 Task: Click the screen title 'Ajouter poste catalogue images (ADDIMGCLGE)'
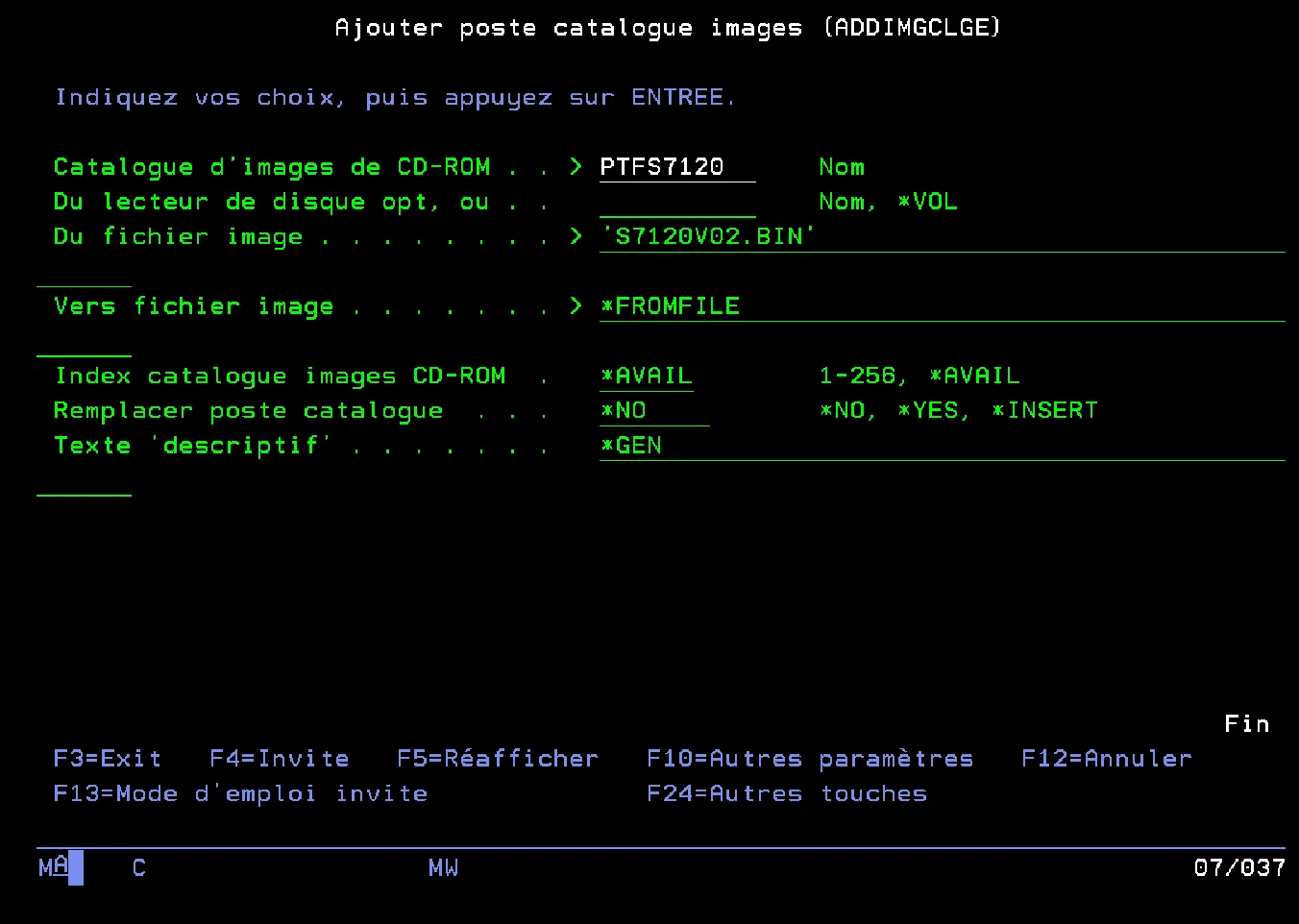[668, 28]
